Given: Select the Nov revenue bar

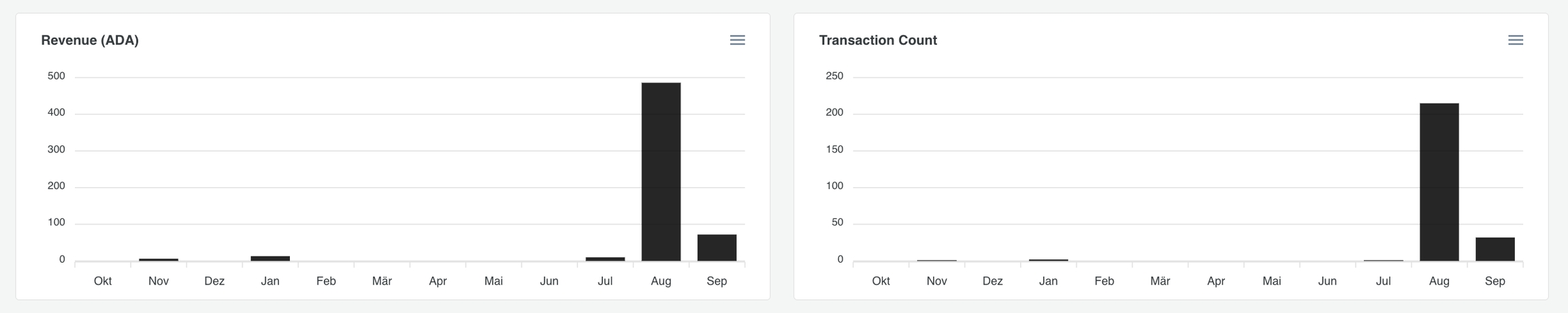Looking at the screenshot, I should (159, 259).
